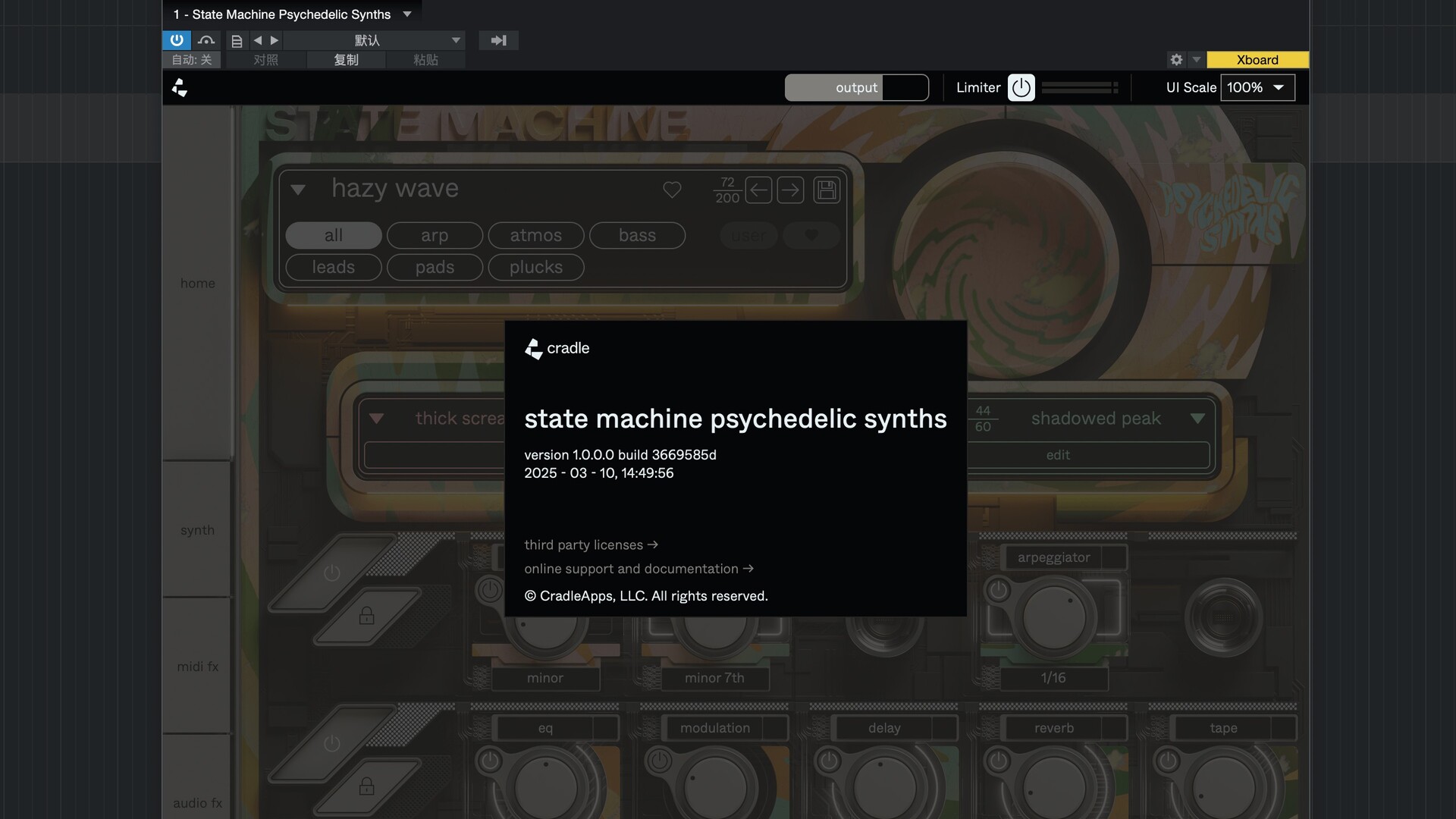Toggle the modulation module power button
This screenshot has height=819, width=1456.
click(x=660, y=760)
